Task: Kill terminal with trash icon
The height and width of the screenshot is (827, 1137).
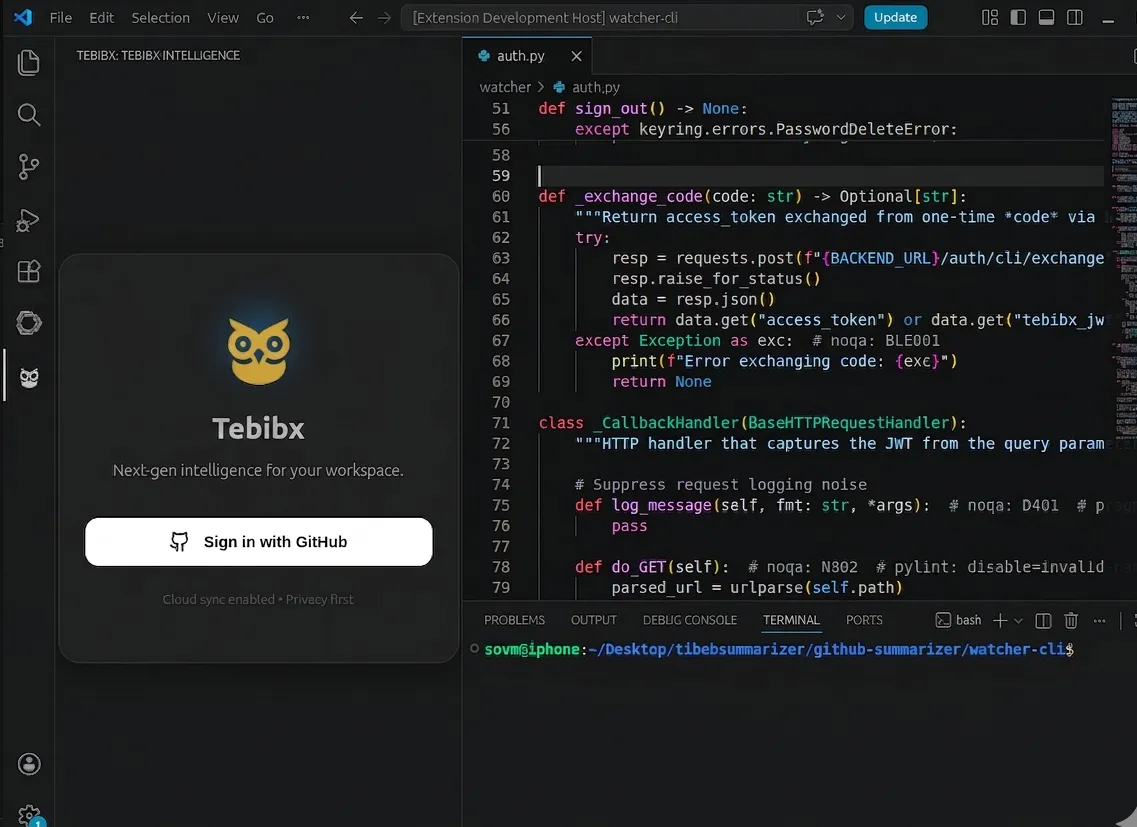Action: (x=1070, y=620)
